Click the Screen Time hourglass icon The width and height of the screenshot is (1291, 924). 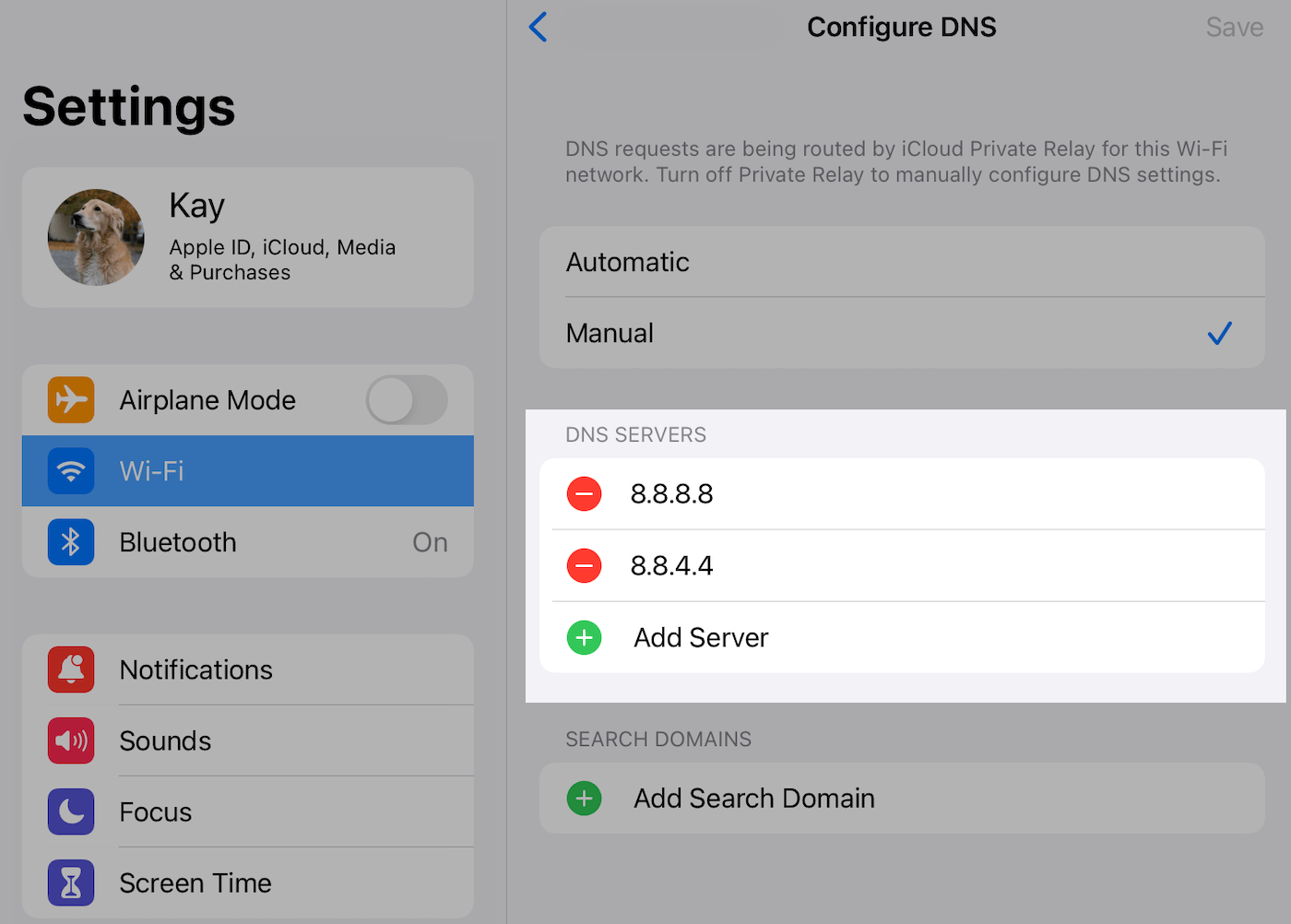pyautogui.click(x=71, y=883)
